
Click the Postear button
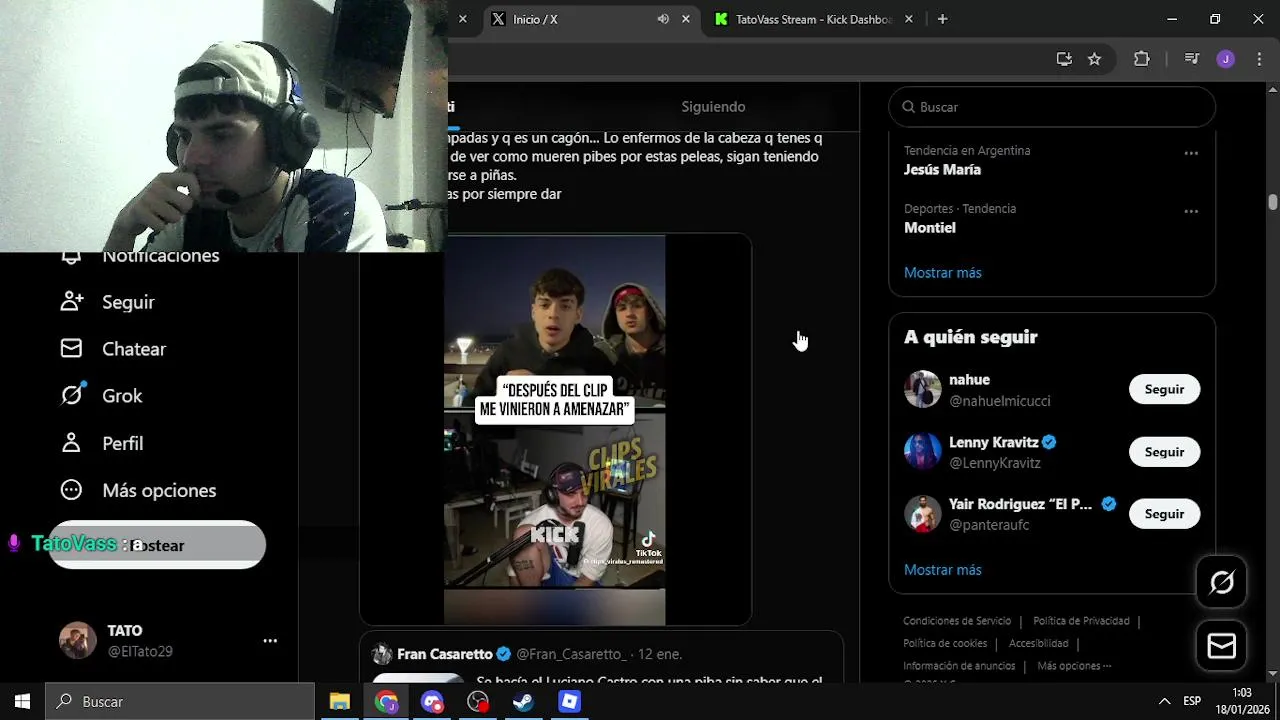pos(157,545)
